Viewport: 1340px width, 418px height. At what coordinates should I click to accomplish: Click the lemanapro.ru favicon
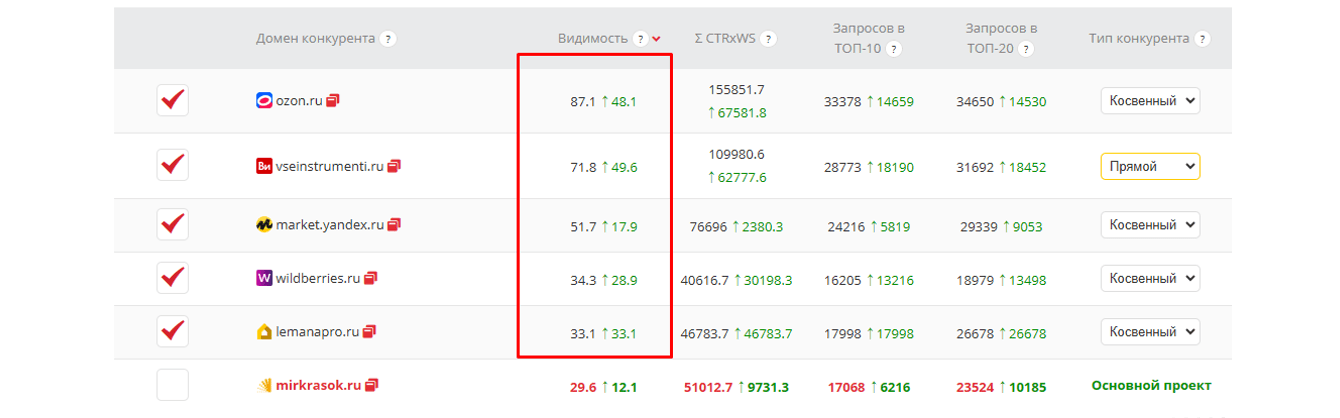[264, 331]
